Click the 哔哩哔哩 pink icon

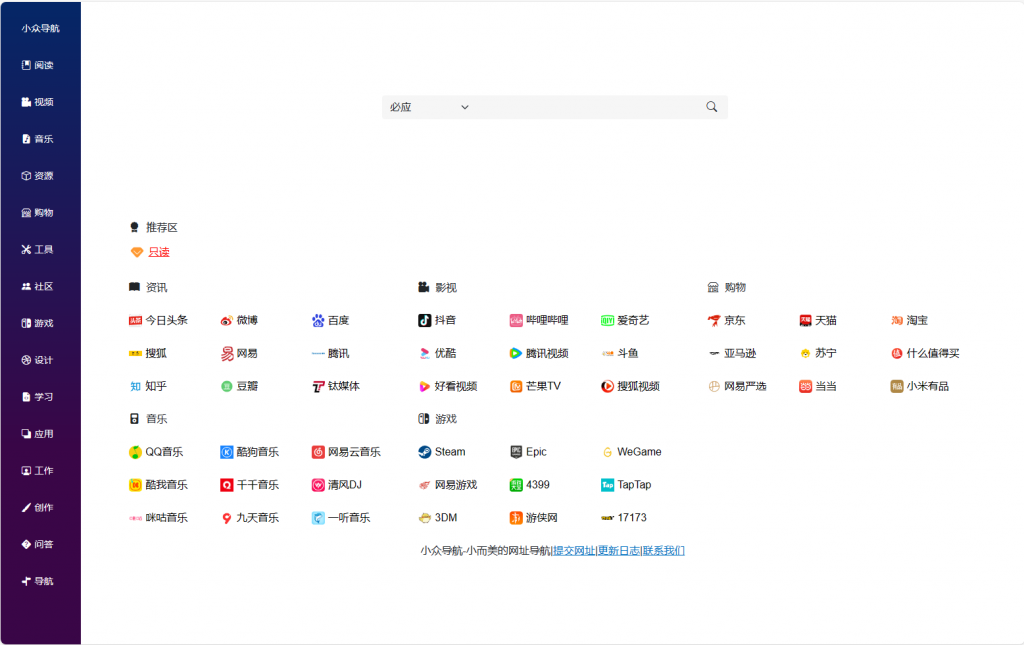pyautogui.click(x=516, y=321)
